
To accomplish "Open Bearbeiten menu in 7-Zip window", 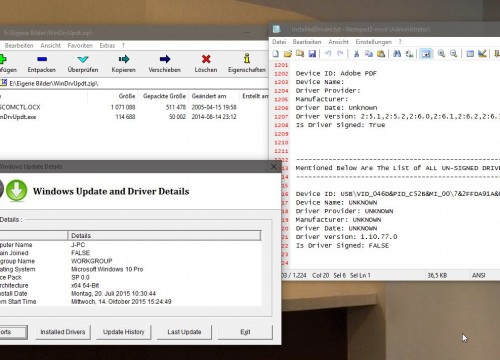I will (19, 45).
